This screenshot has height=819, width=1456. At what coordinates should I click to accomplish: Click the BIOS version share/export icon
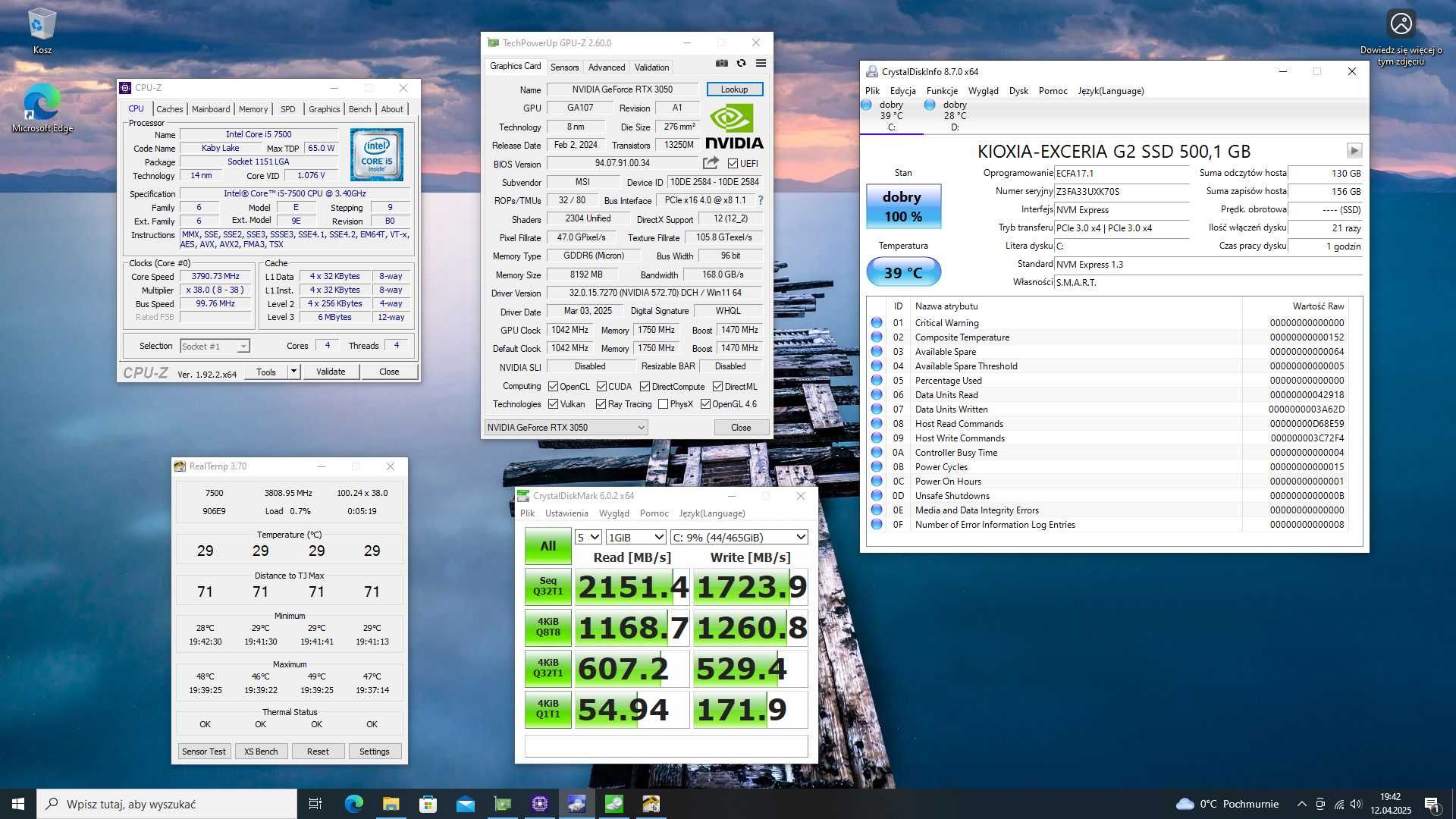click(711, 163)
